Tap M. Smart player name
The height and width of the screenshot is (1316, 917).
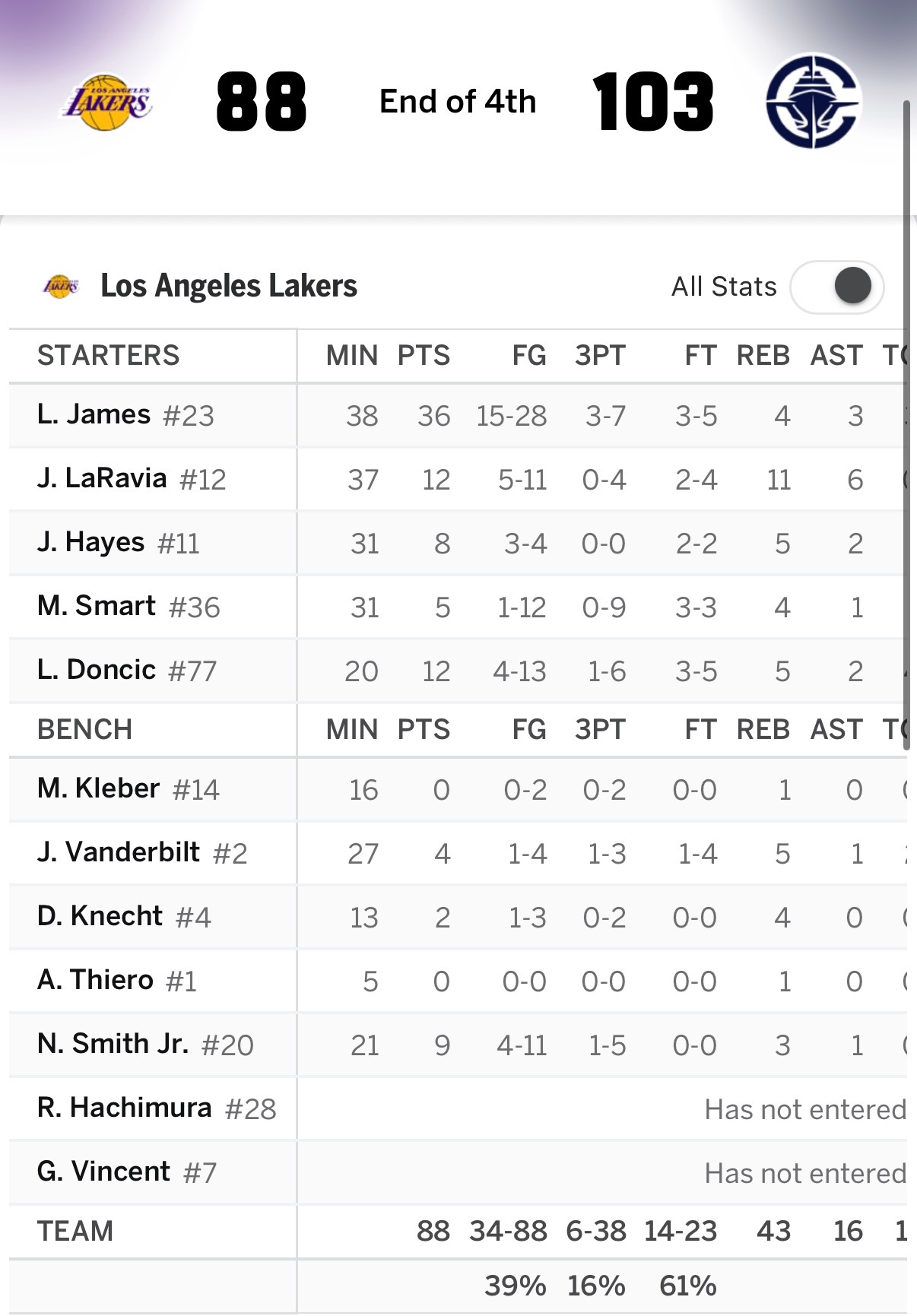point(97,607)
